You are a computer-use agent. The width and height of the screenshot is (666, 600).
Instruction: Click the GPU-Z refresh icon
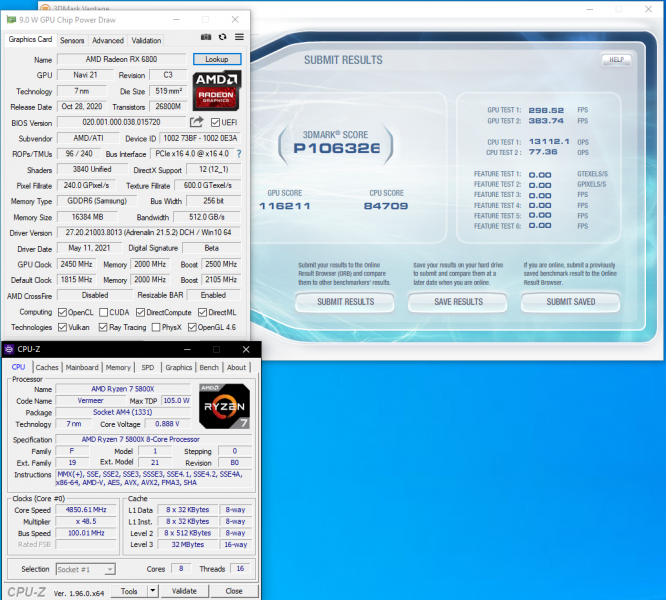coord(222,39)
